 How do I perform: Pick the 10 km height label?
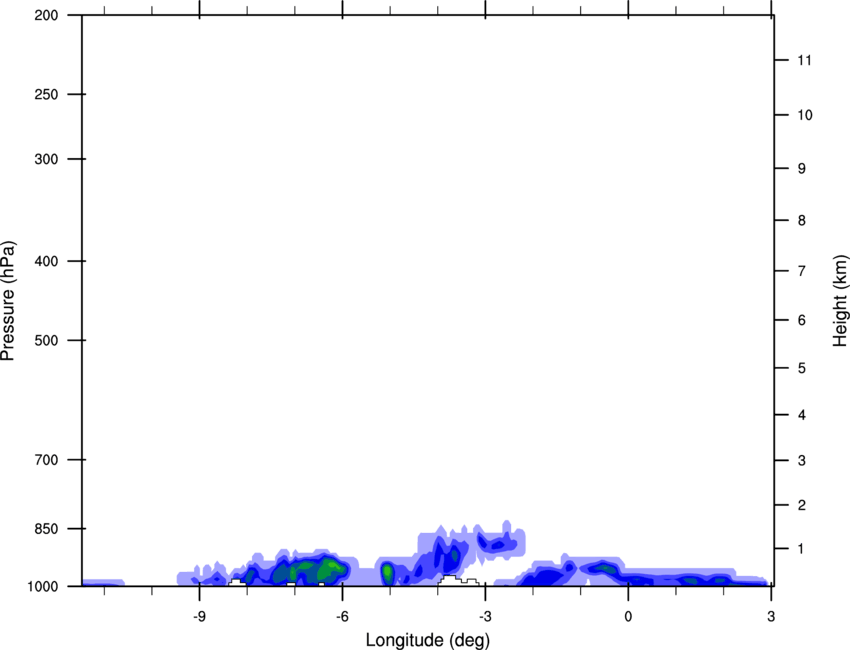[805, 115]
